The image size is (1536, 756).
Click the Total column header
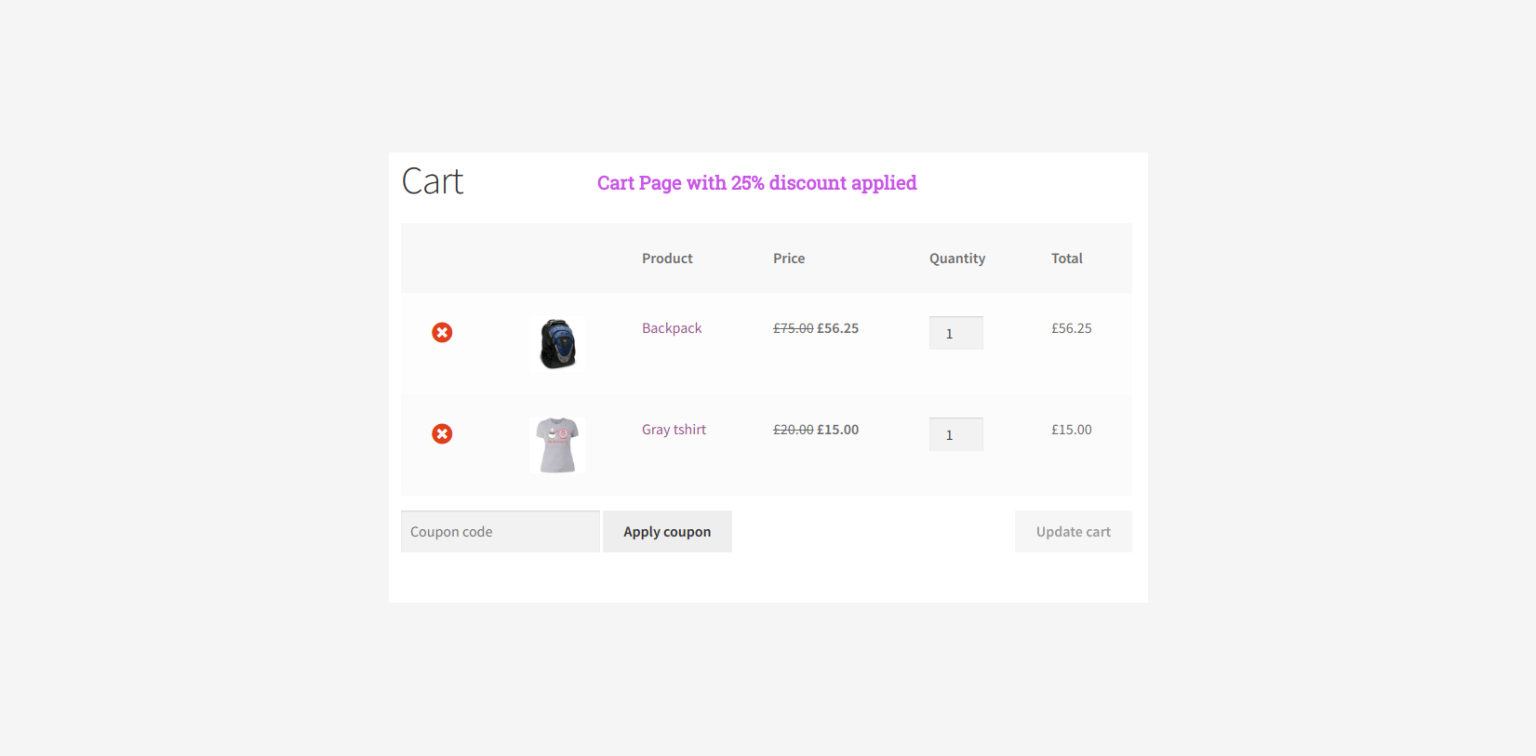(1066, 258)
